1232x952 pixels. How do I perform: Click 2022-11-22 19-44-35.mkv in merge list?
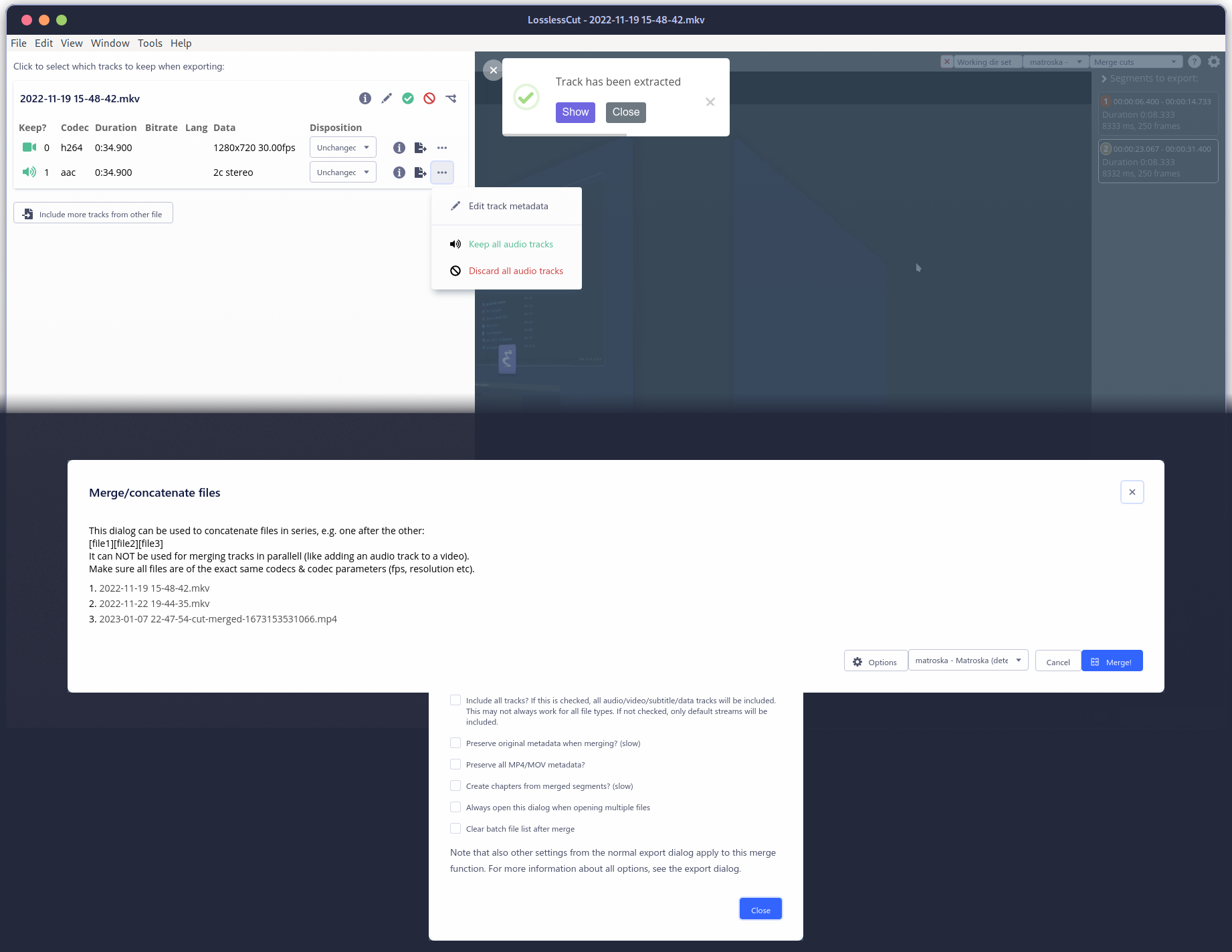click(x=155, y=604)
